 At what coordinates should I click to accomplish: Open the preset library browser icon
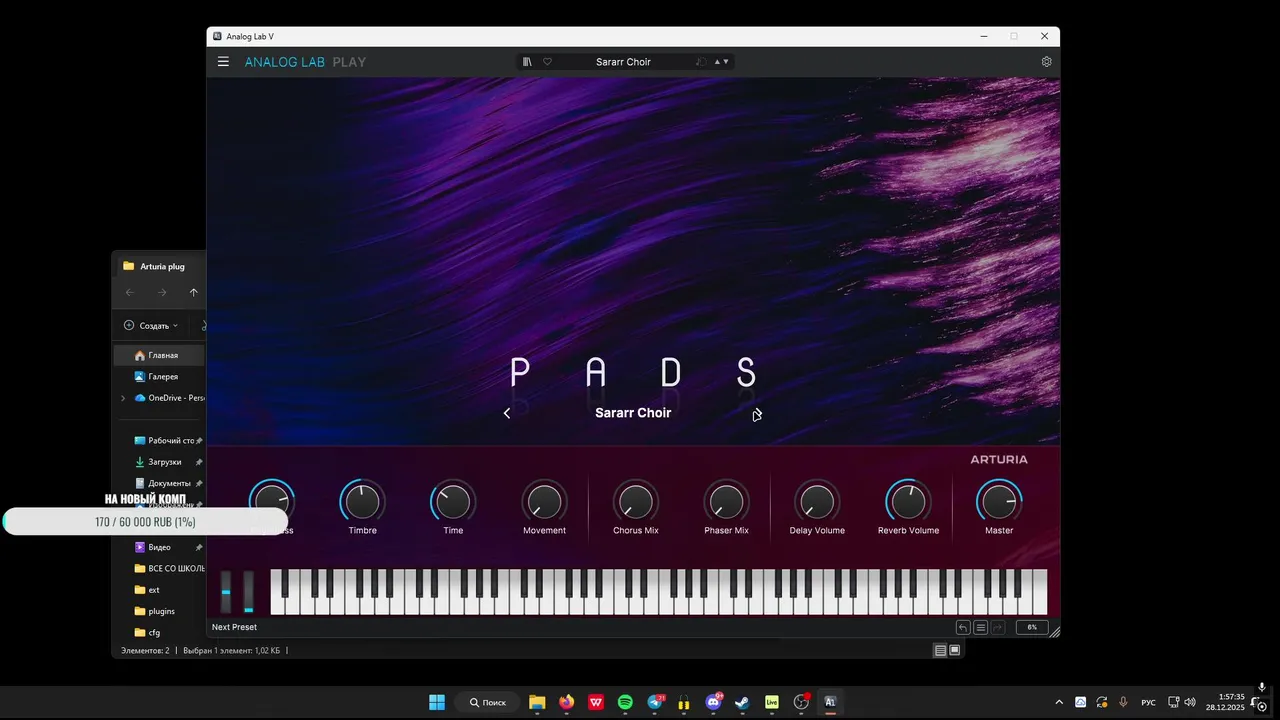(527, 62)
